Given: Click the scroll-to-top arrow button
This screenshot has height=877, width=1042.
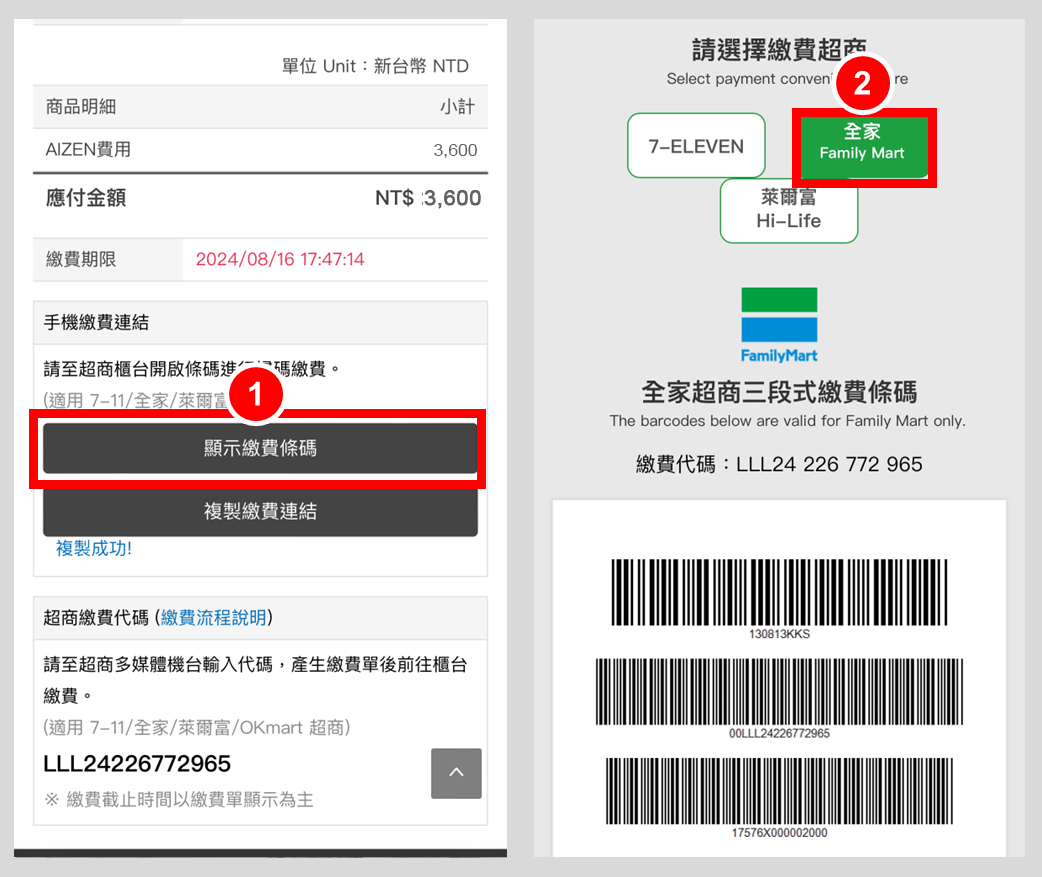Looking at the screenshot, I should [x=456, y=773].
